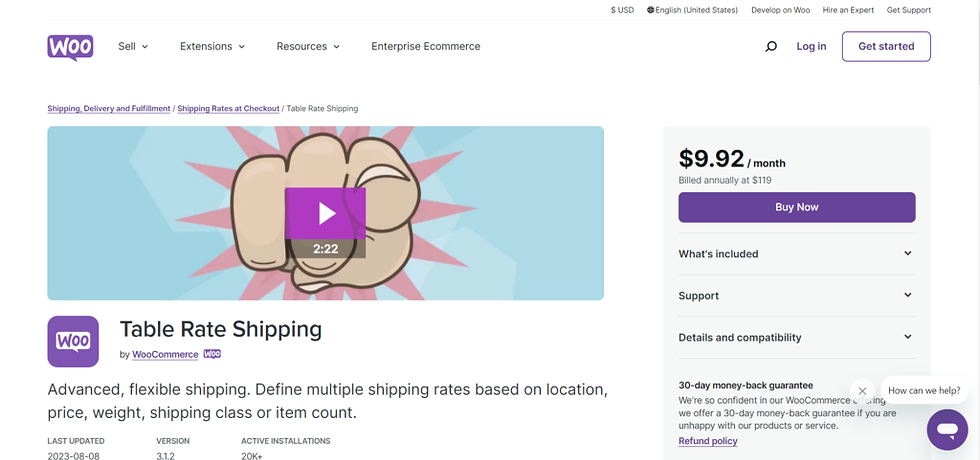Navigate to Shipping Rates at Checkout breadcrumb
Screen dimensions: 980x460
229,108
